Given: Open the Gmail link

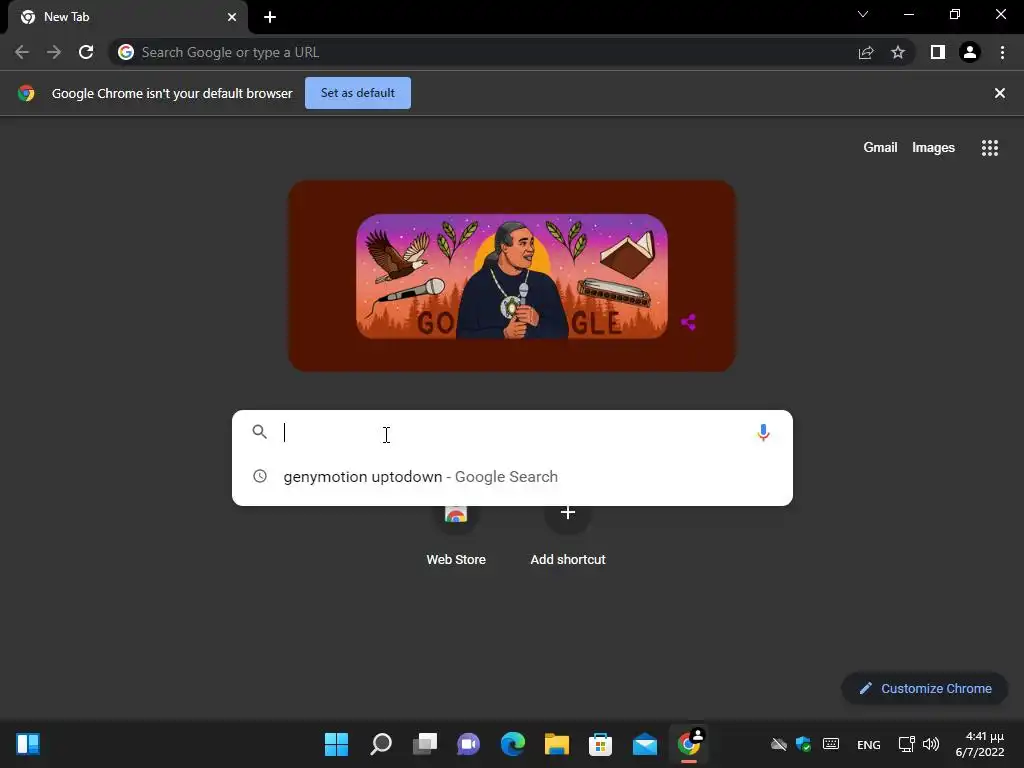Looking at the screenshot, I should coord(880,148).
